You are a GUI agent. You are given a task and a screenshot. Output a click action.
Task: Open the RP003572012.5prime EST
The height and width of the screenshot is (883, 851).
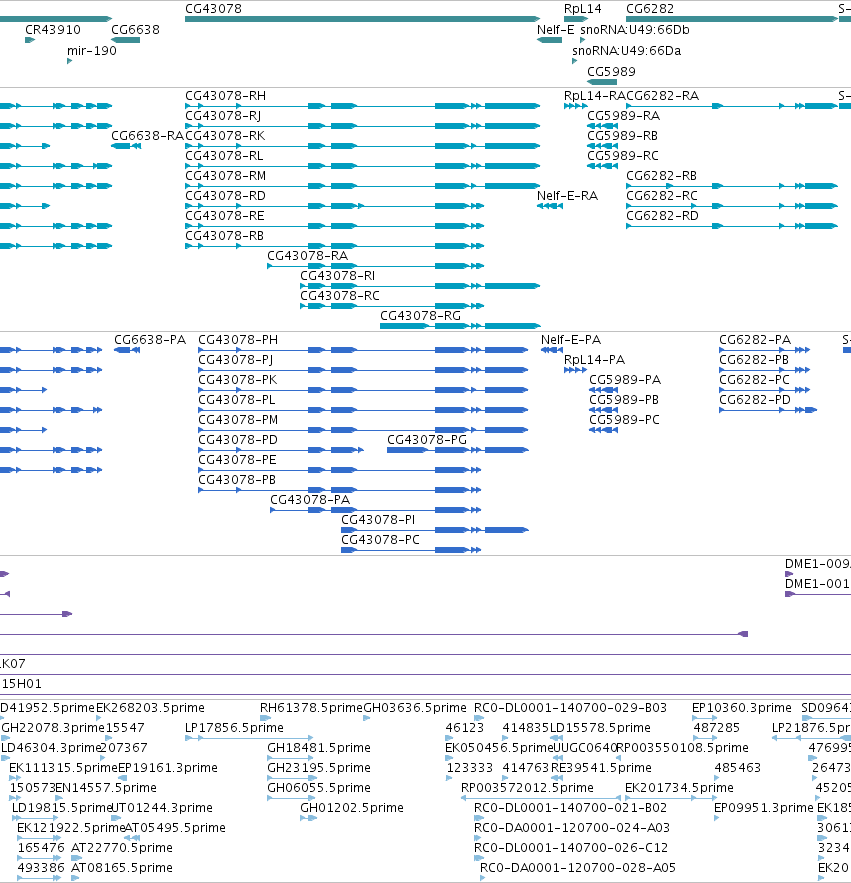coord(527,788)
